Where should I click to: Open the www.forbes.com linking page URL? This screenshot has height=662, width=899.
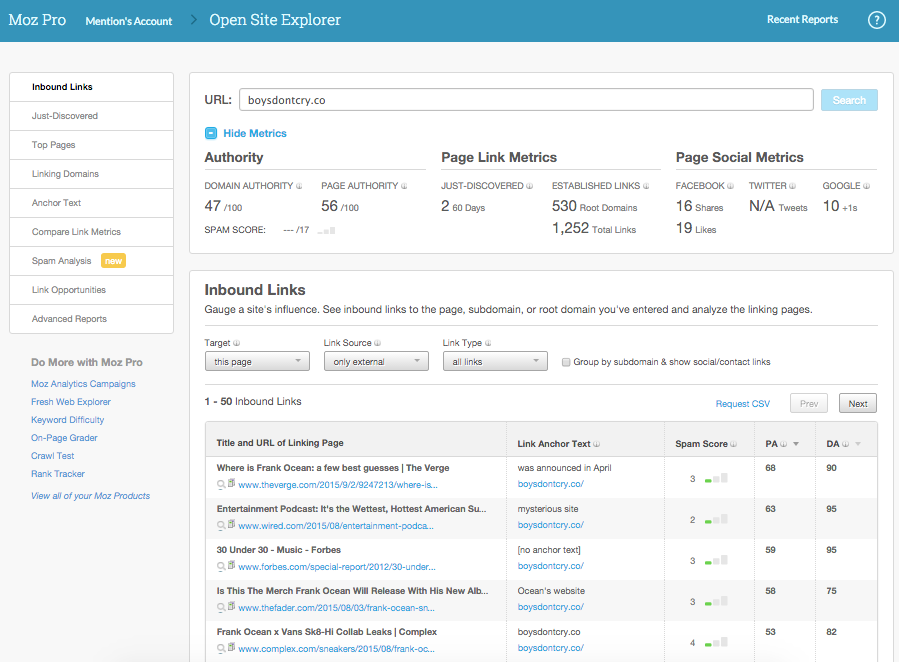(337, 567)
